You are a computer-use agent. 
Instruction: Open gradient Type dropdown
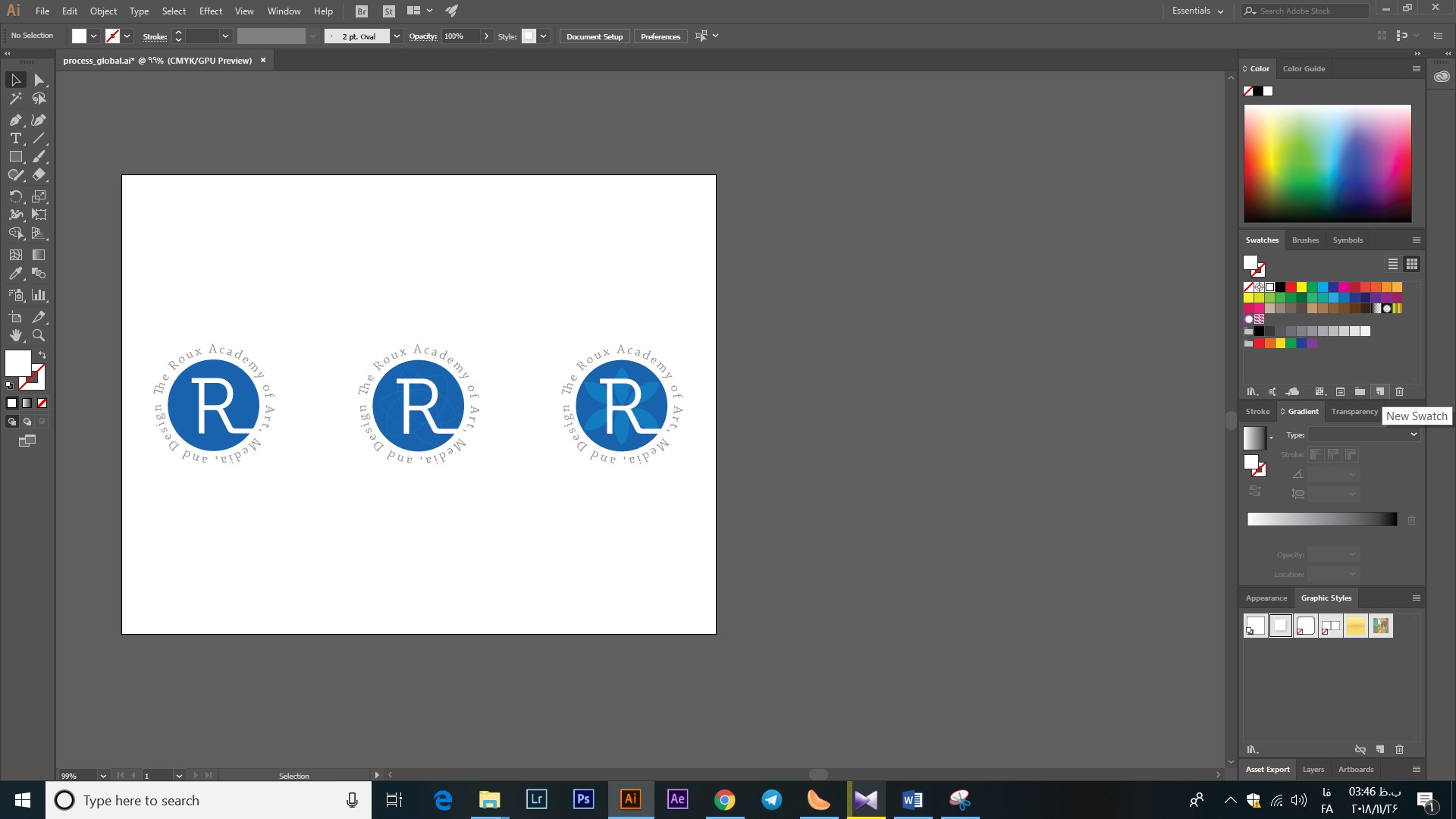[1363, 435]
